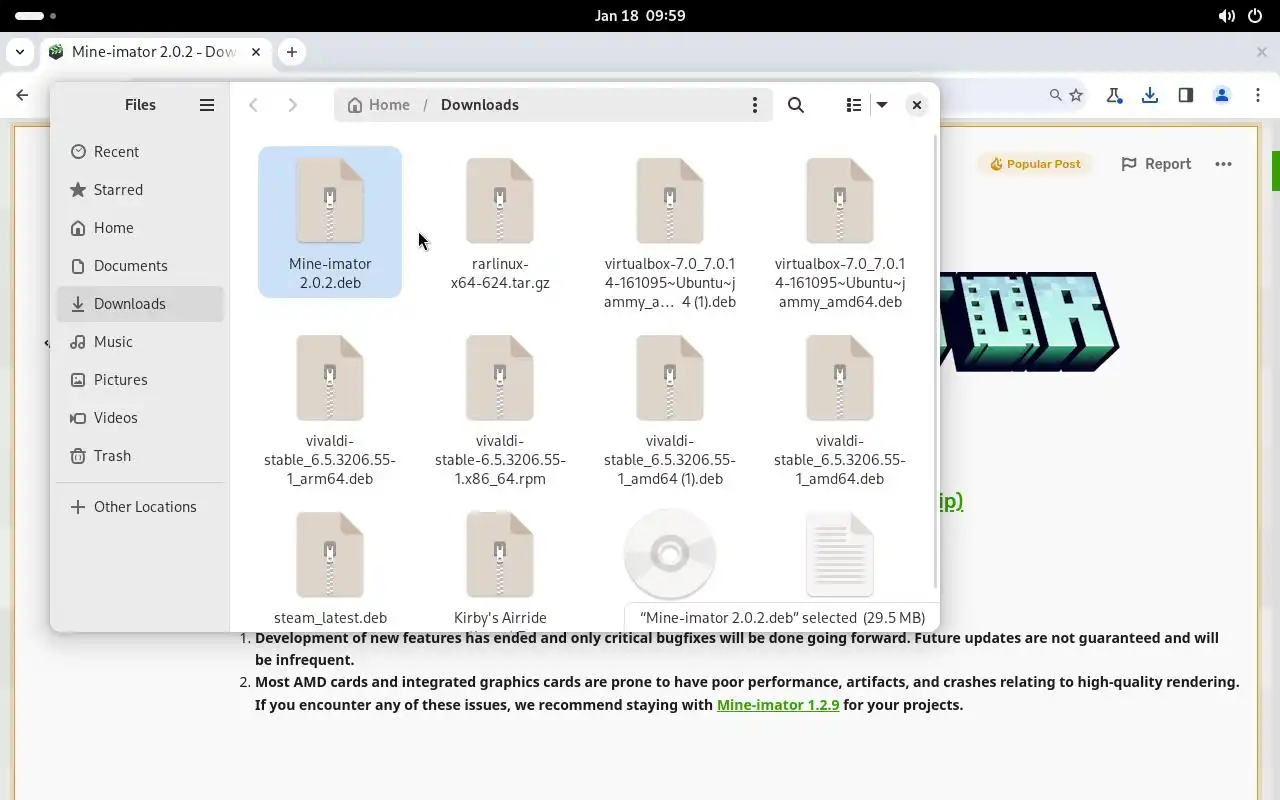Viewport: 1280px width, 800px height.
Task: Open the Activities overview pill
Action: [35, 16]
